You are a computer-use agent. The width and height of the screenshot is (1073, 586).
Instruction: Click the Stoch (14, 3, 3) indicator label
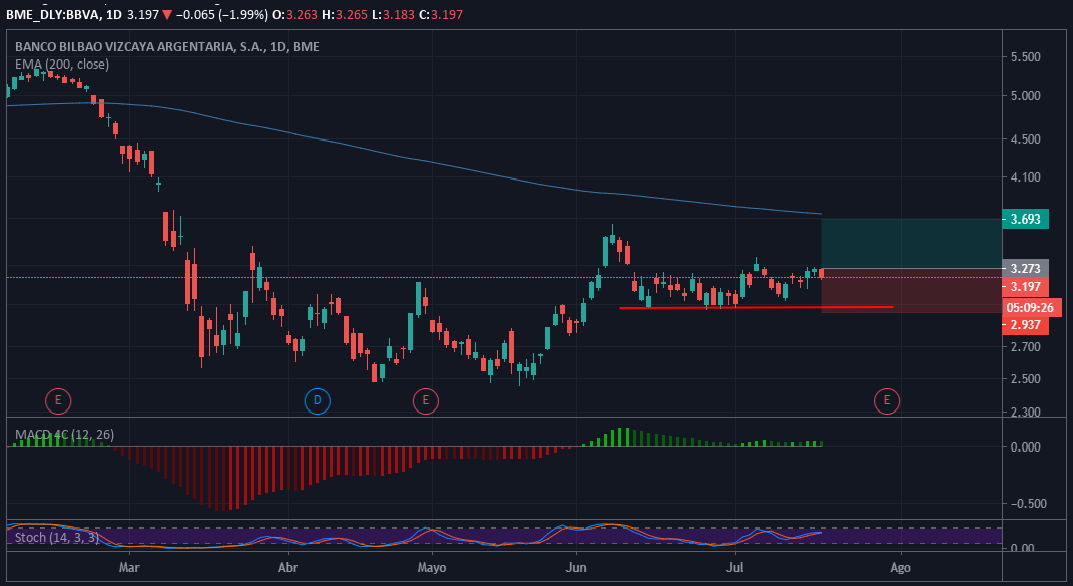coord(57,538)
